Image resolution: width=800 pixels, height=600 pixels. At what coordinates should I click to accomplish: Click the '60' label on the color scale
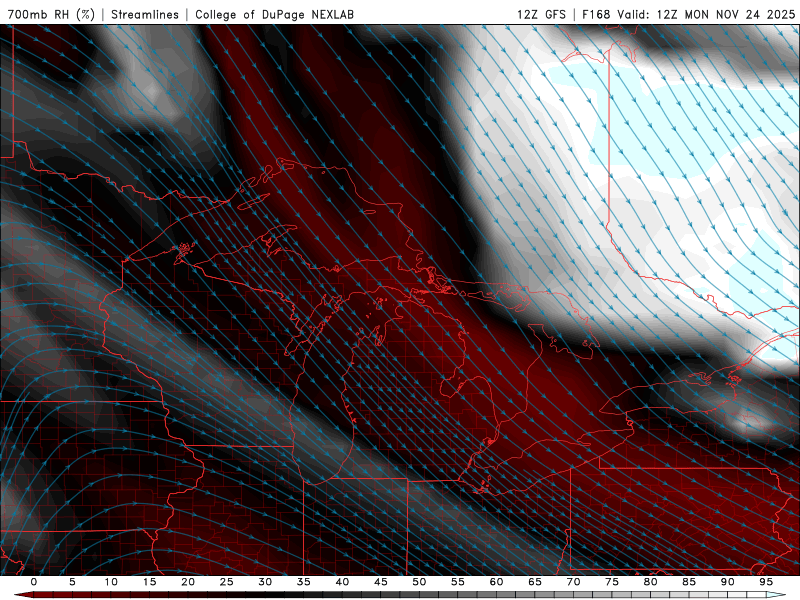496,582
